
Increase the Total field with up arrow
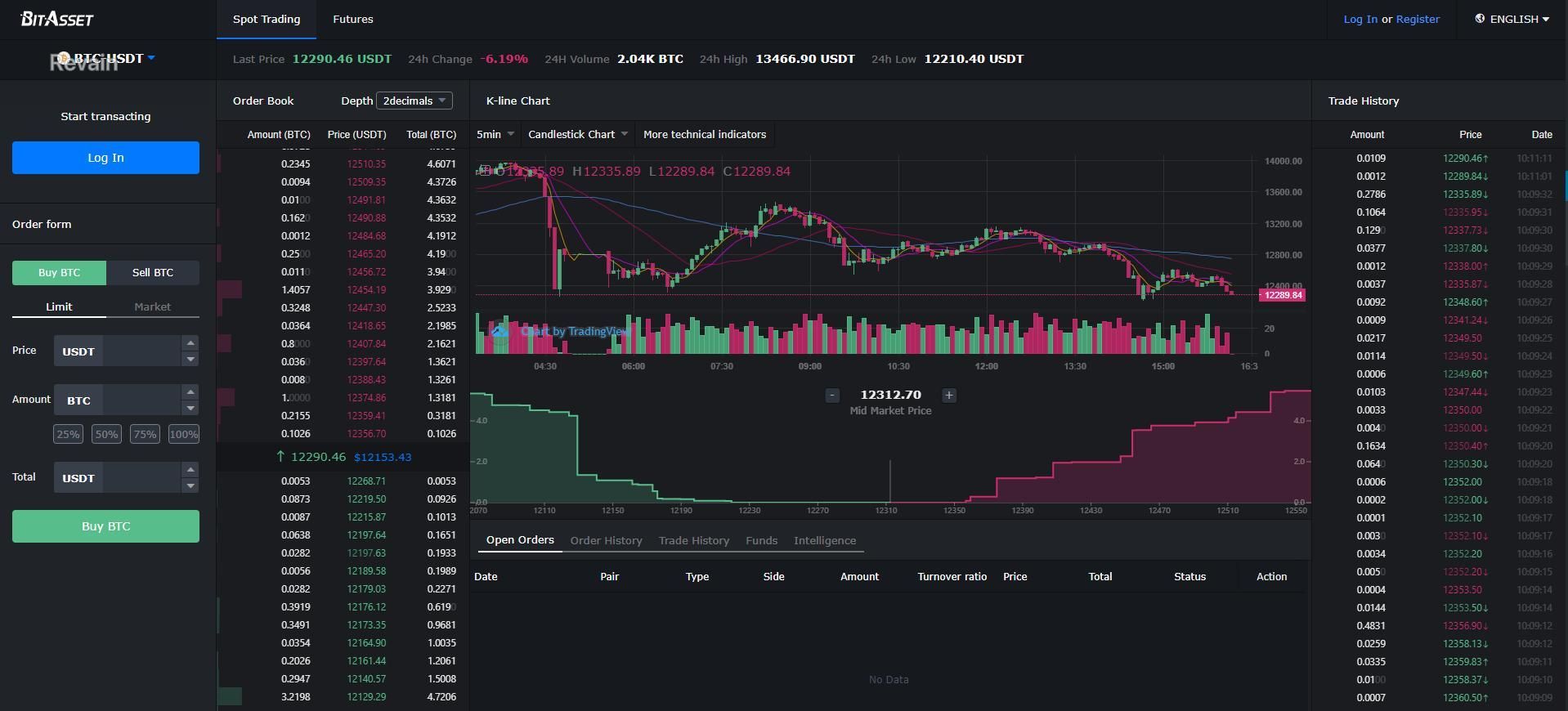pos(190,470)
